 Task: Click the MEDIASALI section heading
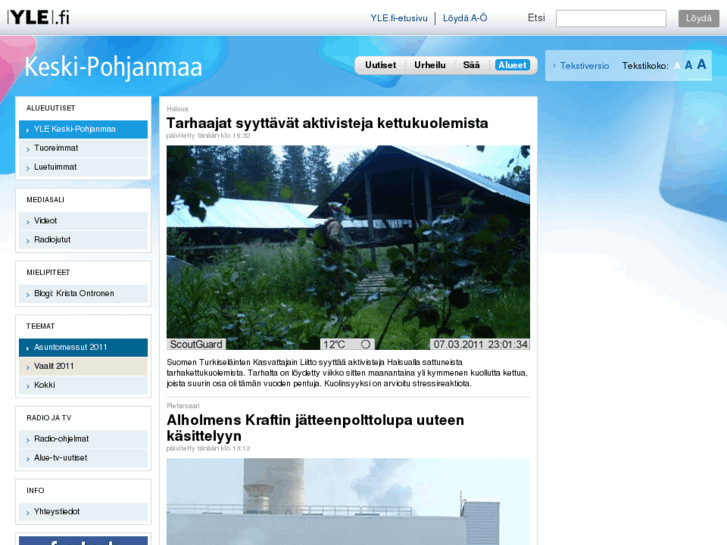point(45,200)
